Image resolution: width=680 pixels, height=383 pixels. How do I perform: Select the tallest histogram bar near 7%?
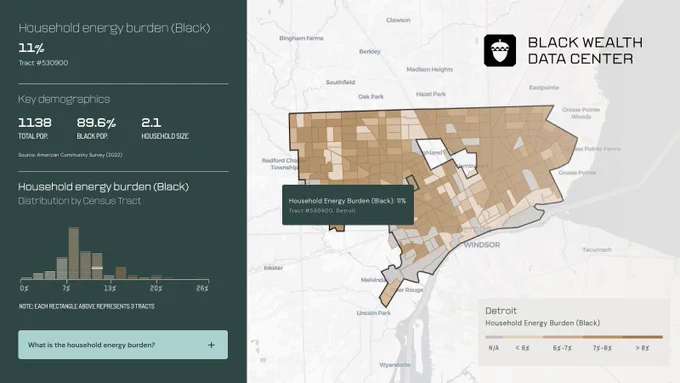(x=74, y=253)
